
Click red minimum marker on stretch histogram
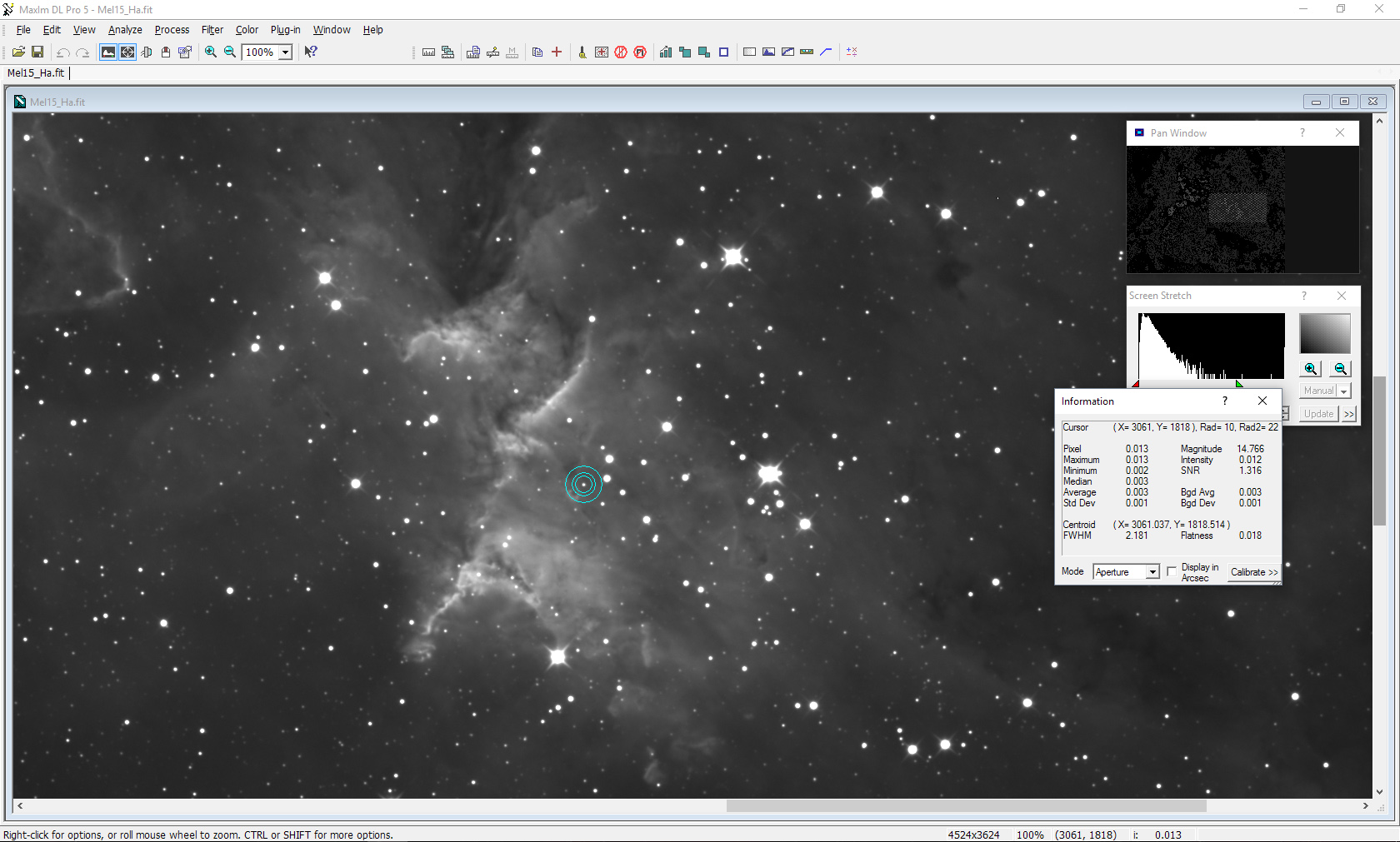1135,384
